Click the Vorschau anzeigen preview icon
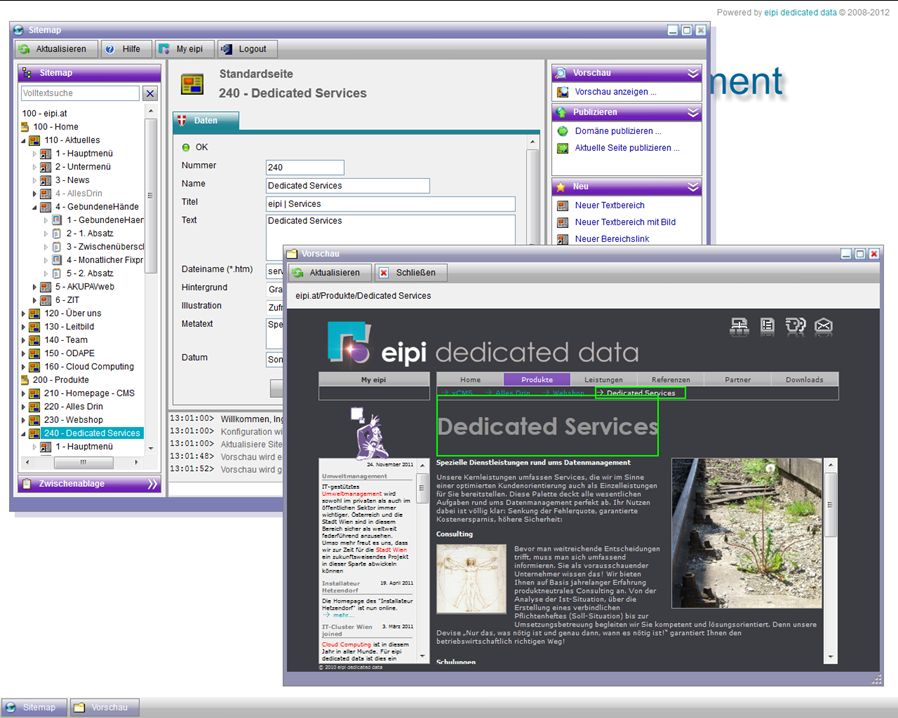Screen dimensions: 898x718 [561, 92]
